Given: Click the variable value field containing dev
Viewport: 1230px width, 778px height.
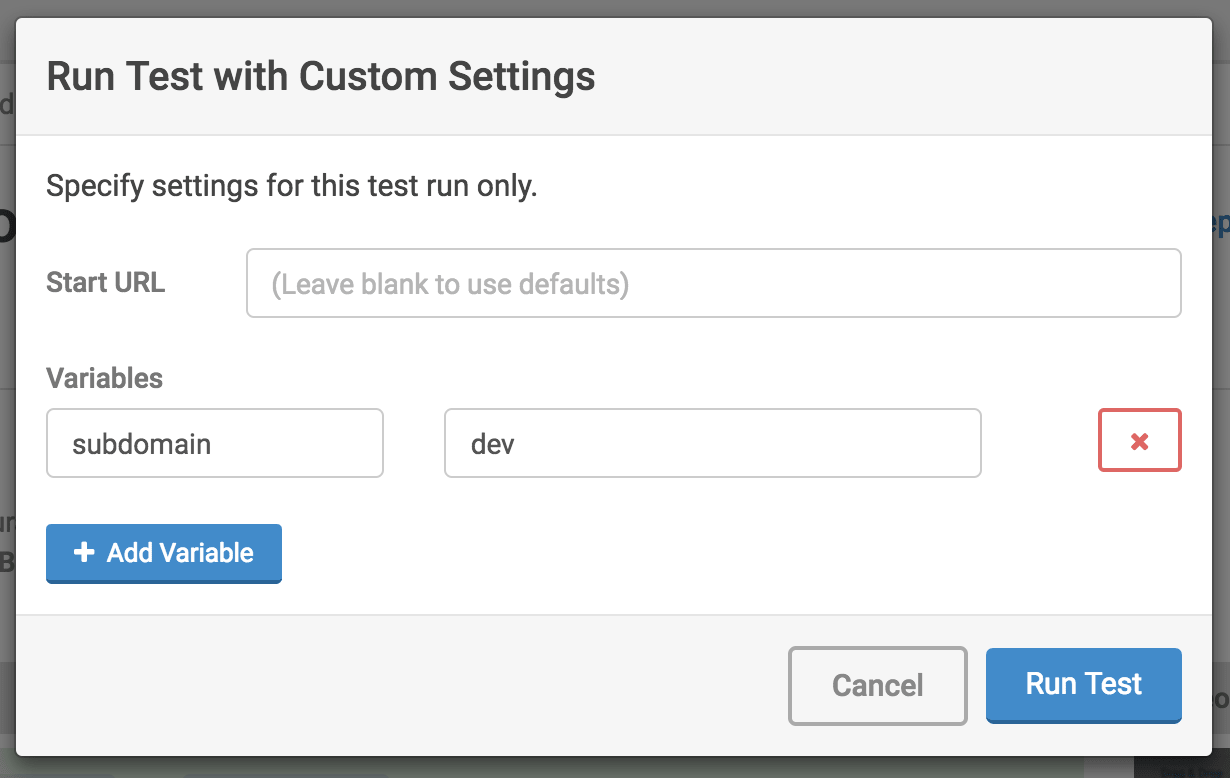Looking at the screenshot, I should point(712,443).
